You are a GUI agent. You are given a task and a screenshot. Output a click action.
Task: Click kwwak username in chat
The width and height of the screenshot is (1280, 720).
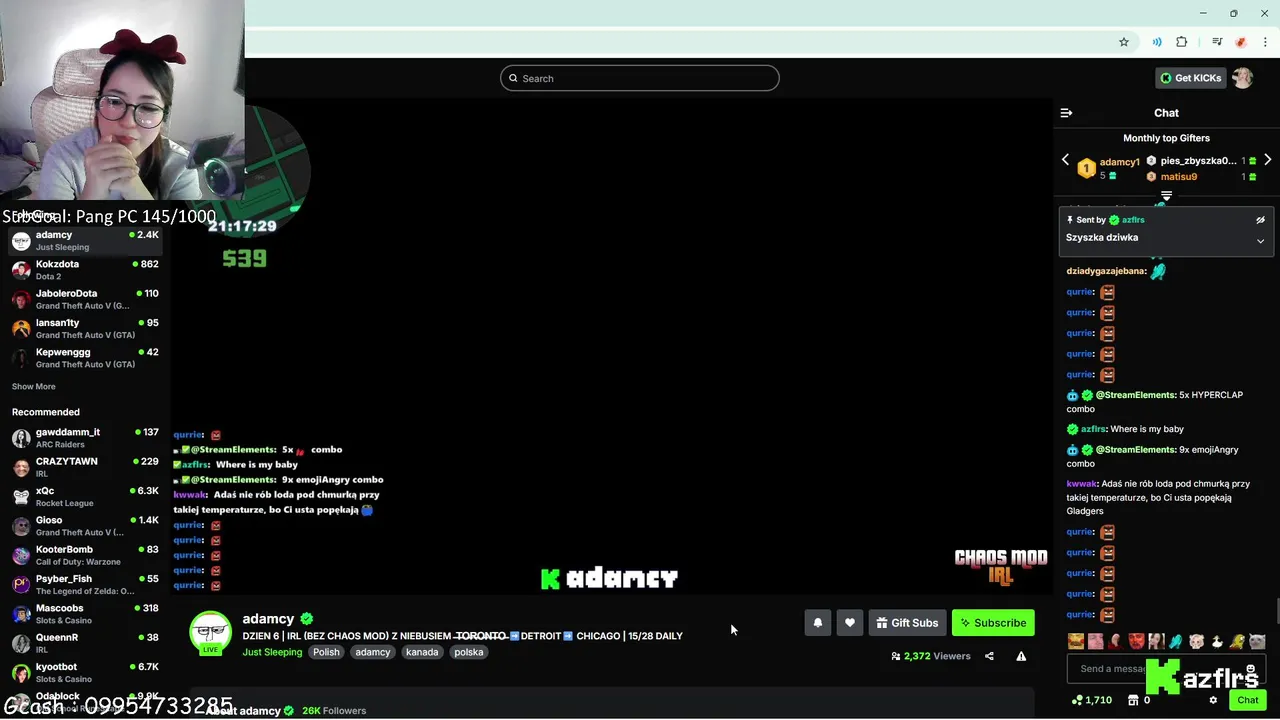tap(1081, 484)
